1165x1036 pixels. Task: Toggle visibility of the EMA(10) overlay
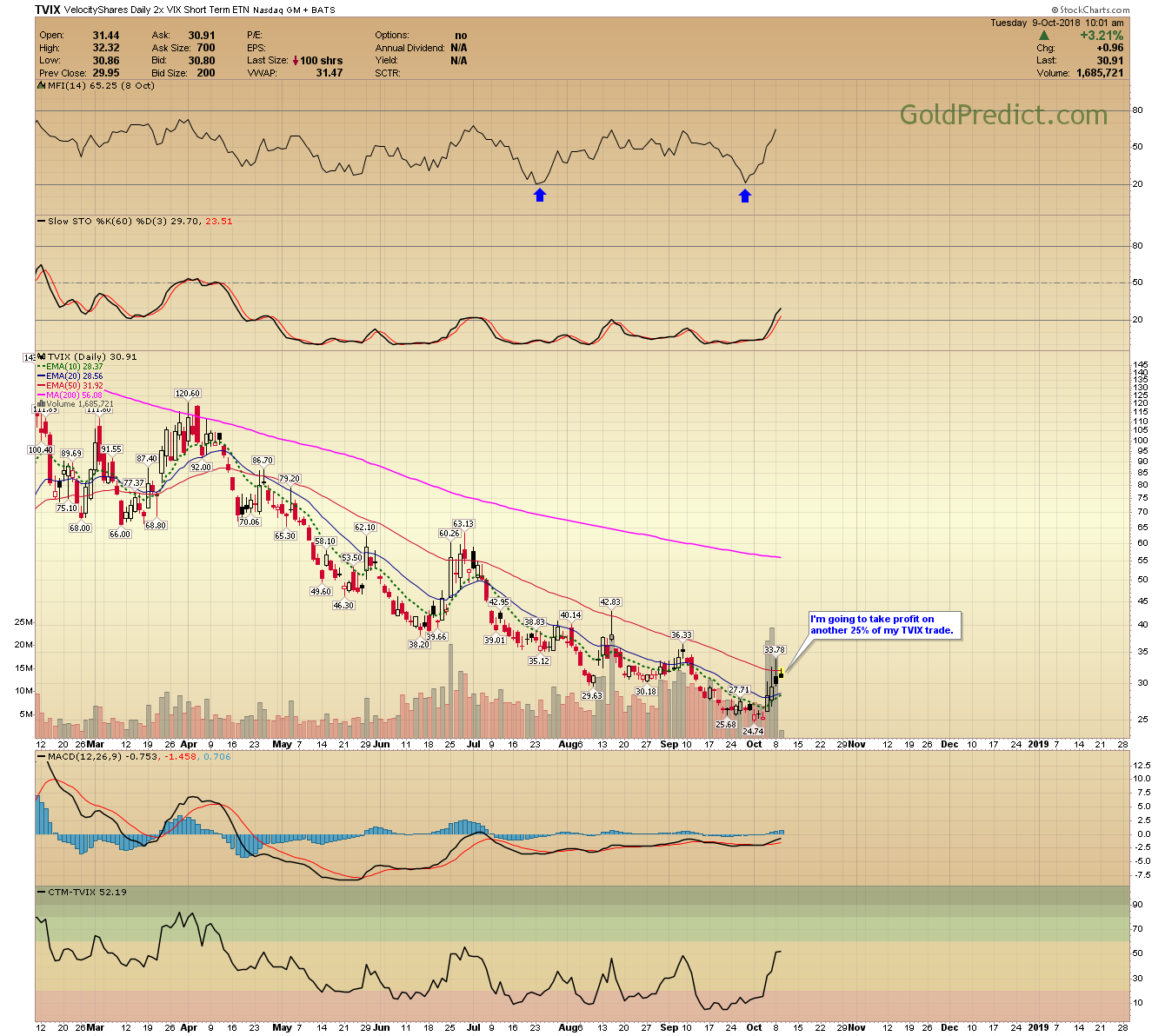(x=42, y=366)
